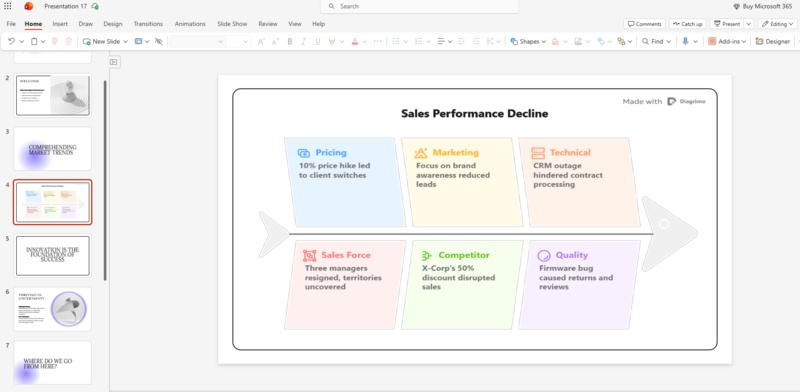Image resolution: width=800 pixels, height=392 pixels.
Task: Click the slide Layout icon
Action: [138, 41]
